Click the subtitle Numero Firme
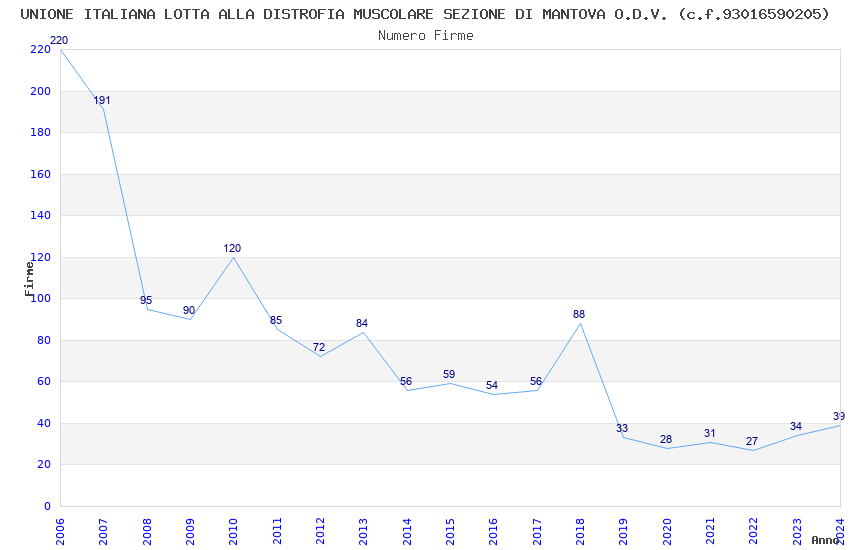The width and height of the screenshot is (850, 550). point(426,36)
